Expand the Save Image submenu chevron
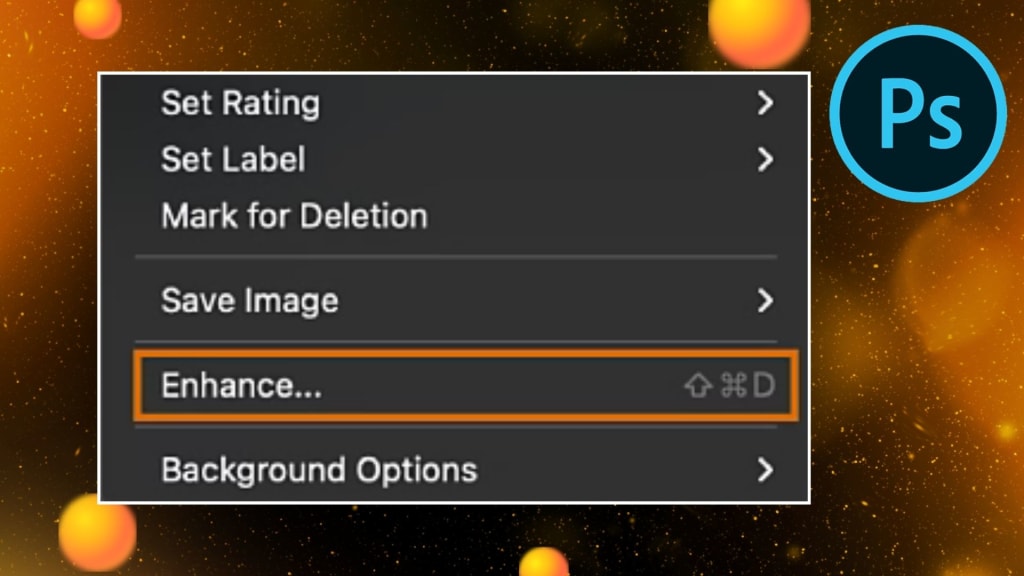This screenshot has width=1024, height=576. coord(765,300)
